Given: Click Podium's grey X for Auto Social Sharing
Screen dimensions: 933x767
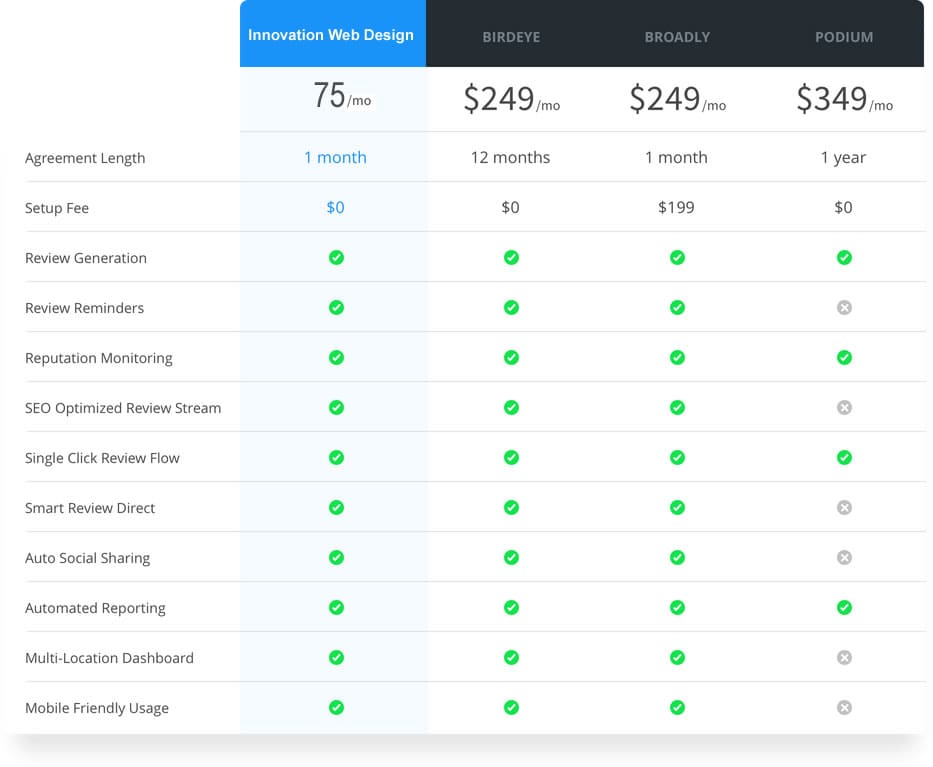Looking at the screenshot, I should [x=844, y=558].
